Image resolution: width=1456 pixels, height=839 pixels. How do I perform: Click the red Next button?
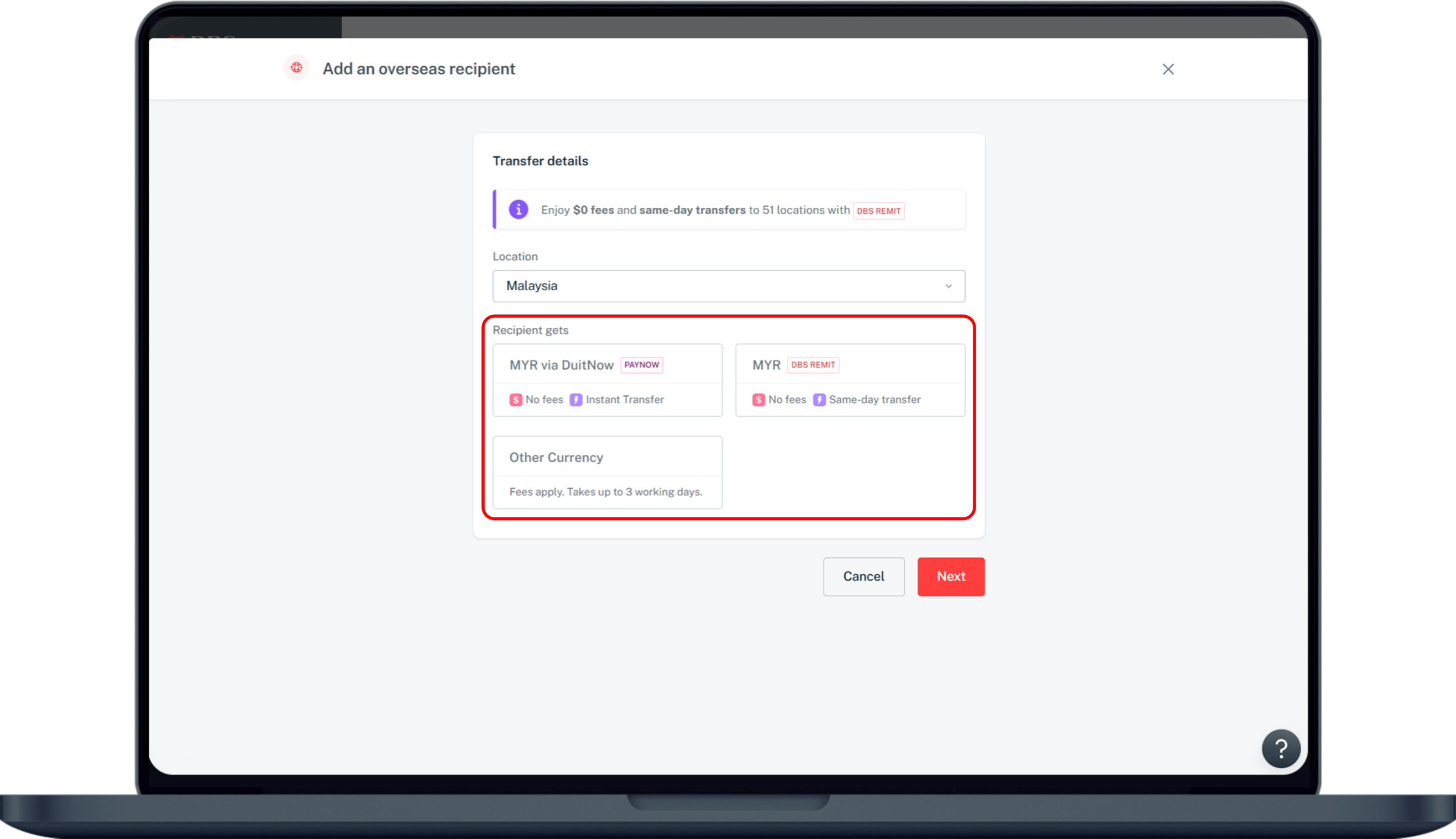950,576
